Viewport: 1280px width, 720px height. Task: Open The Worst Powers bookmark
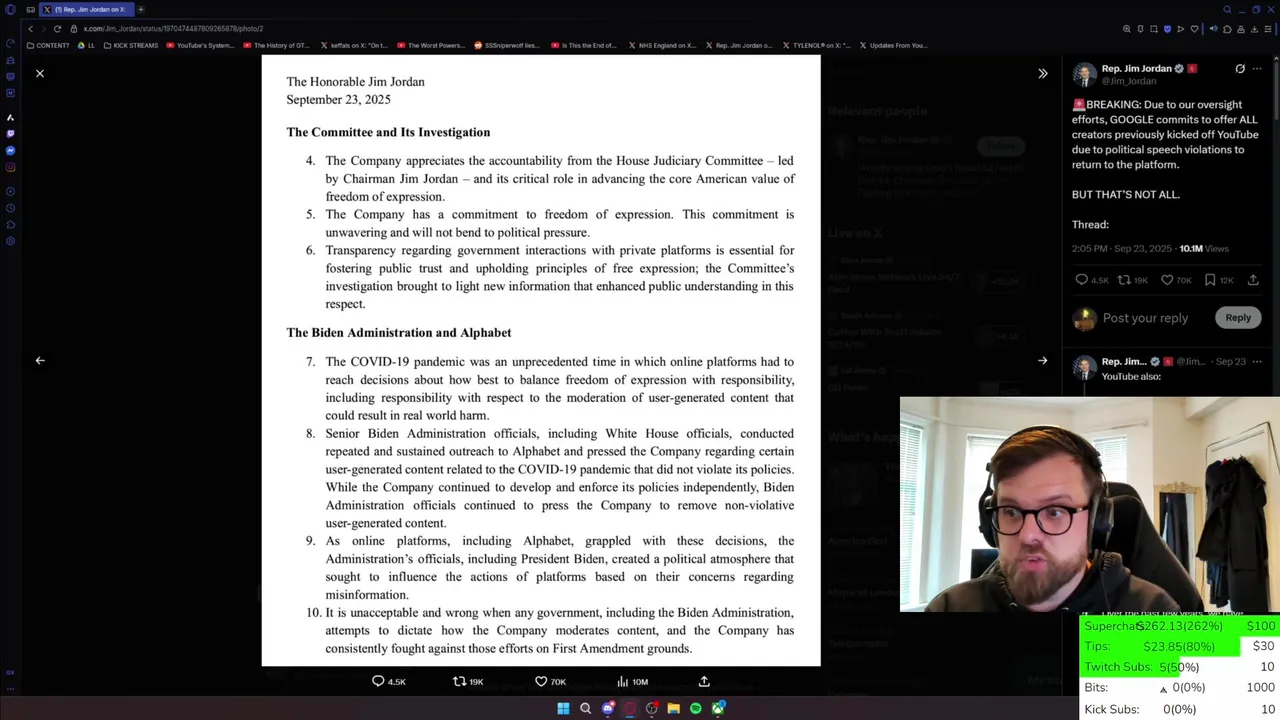(x=431, y=45)
